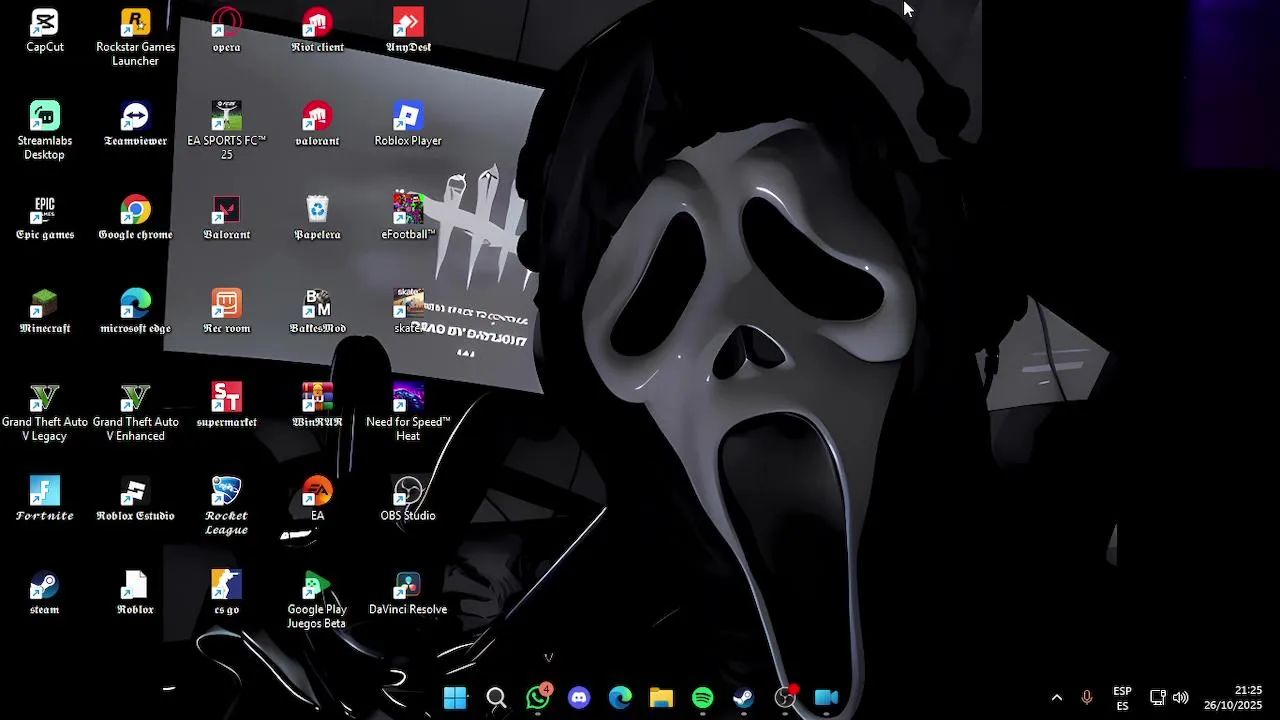Select the steam desktop shortcut

pos(44,594)
